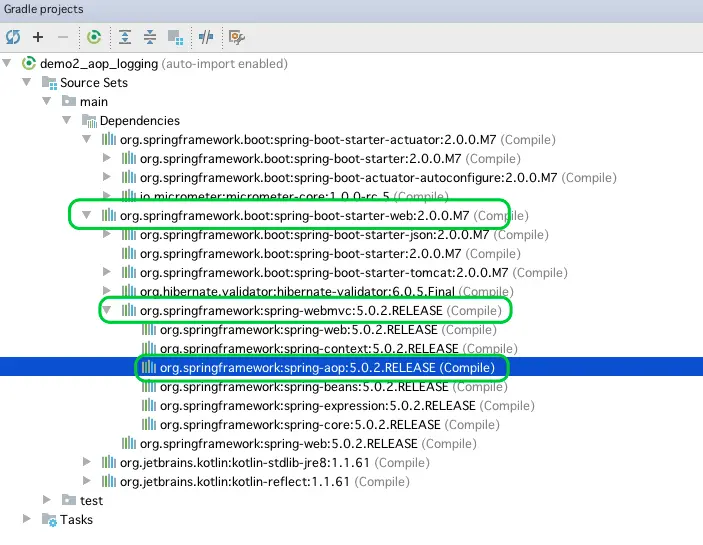Open Gradle settings wrench icon

click(236, 37)
